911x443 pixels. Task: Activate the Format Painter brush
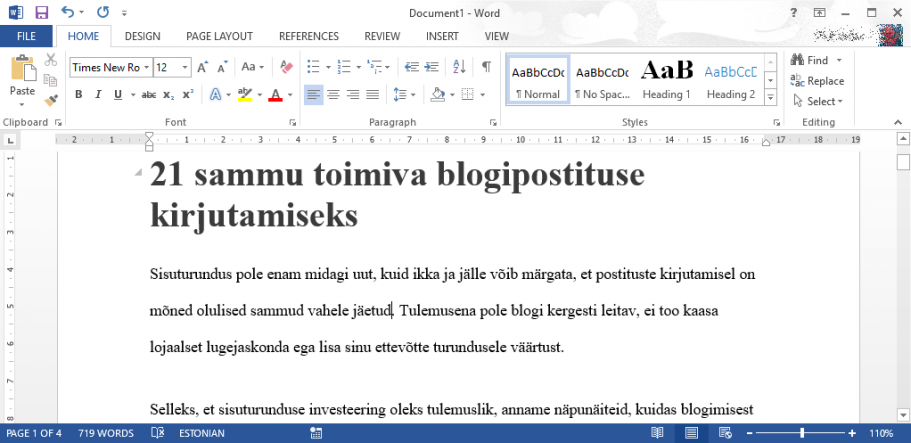51,101
